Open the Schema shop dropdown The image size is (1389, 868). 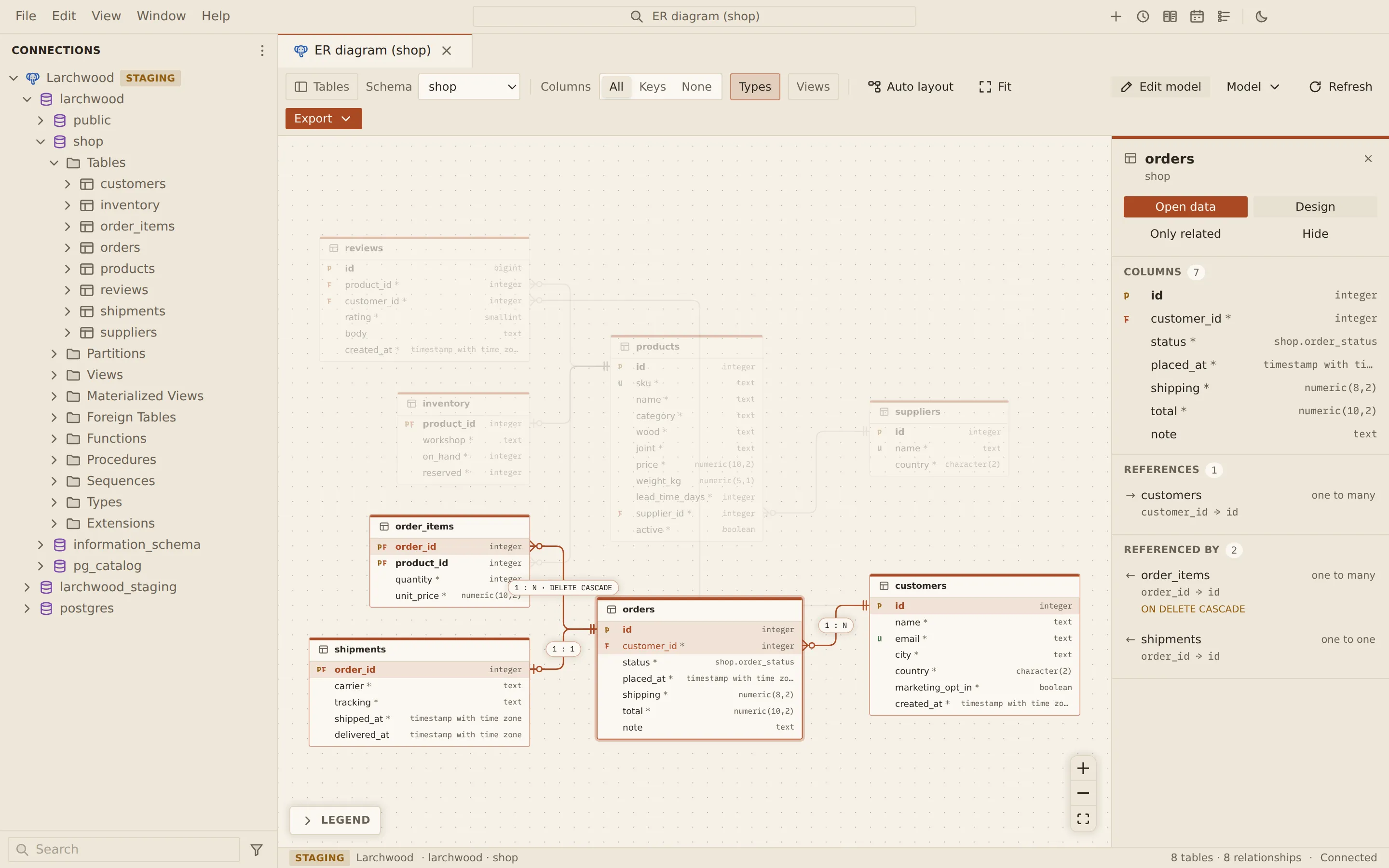(x=469, y=87)
